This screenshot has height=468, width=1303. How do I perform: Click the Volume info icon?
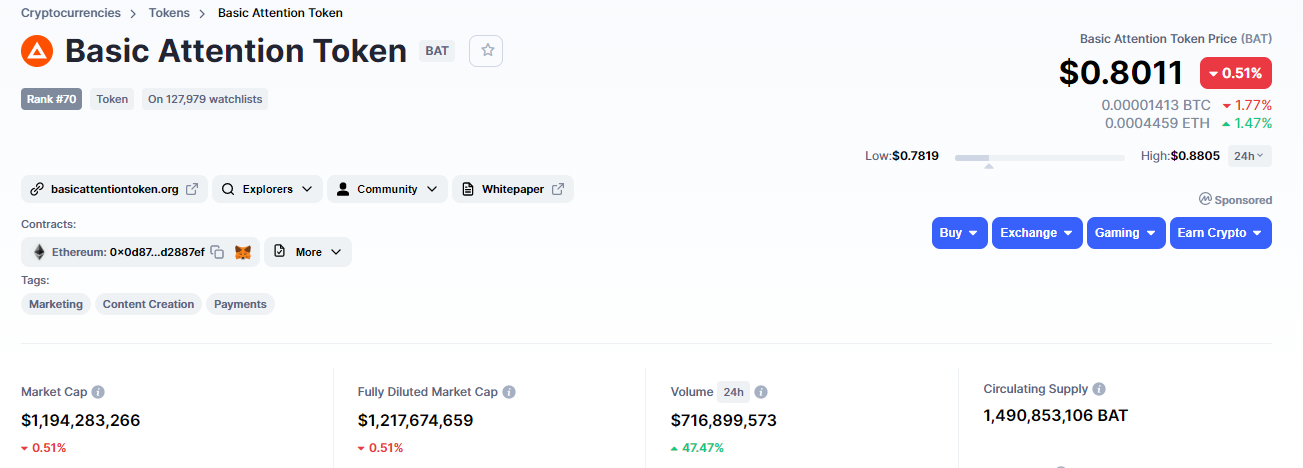click(x=761, y=392)
